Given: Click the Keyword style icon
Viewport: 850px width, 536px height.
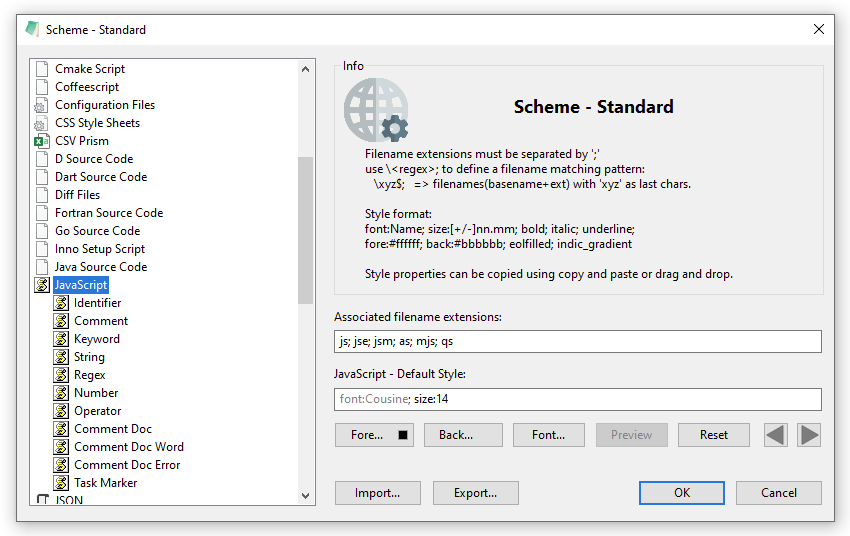Looking at the screenshot, I should coord(61,339).
